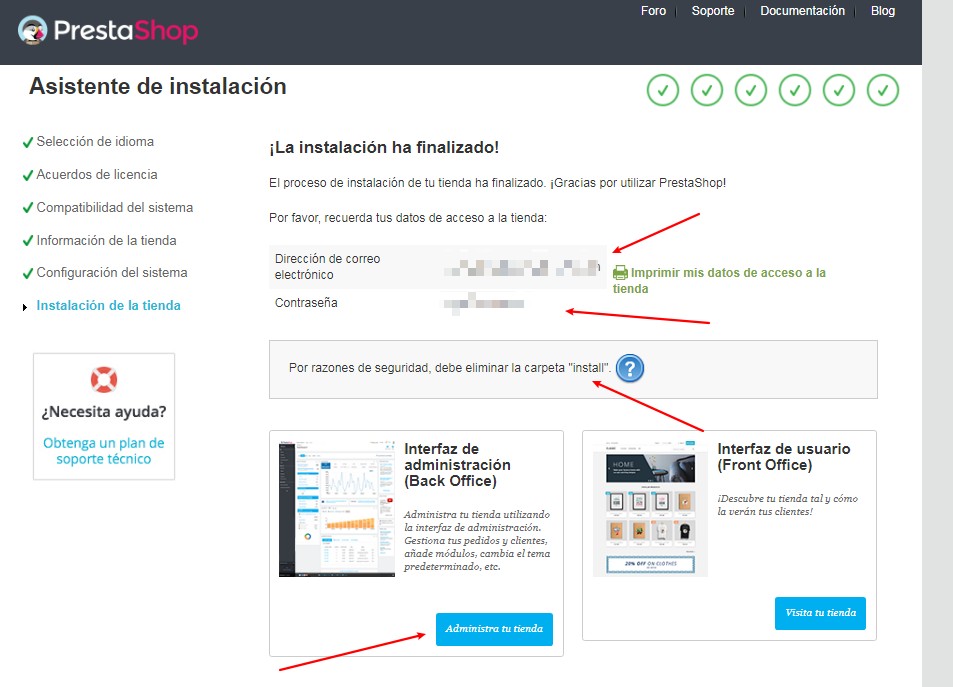Click the PrestaShop logo in header
The width and height of the screenshot is (953, 687).
[x=108, y=30]
